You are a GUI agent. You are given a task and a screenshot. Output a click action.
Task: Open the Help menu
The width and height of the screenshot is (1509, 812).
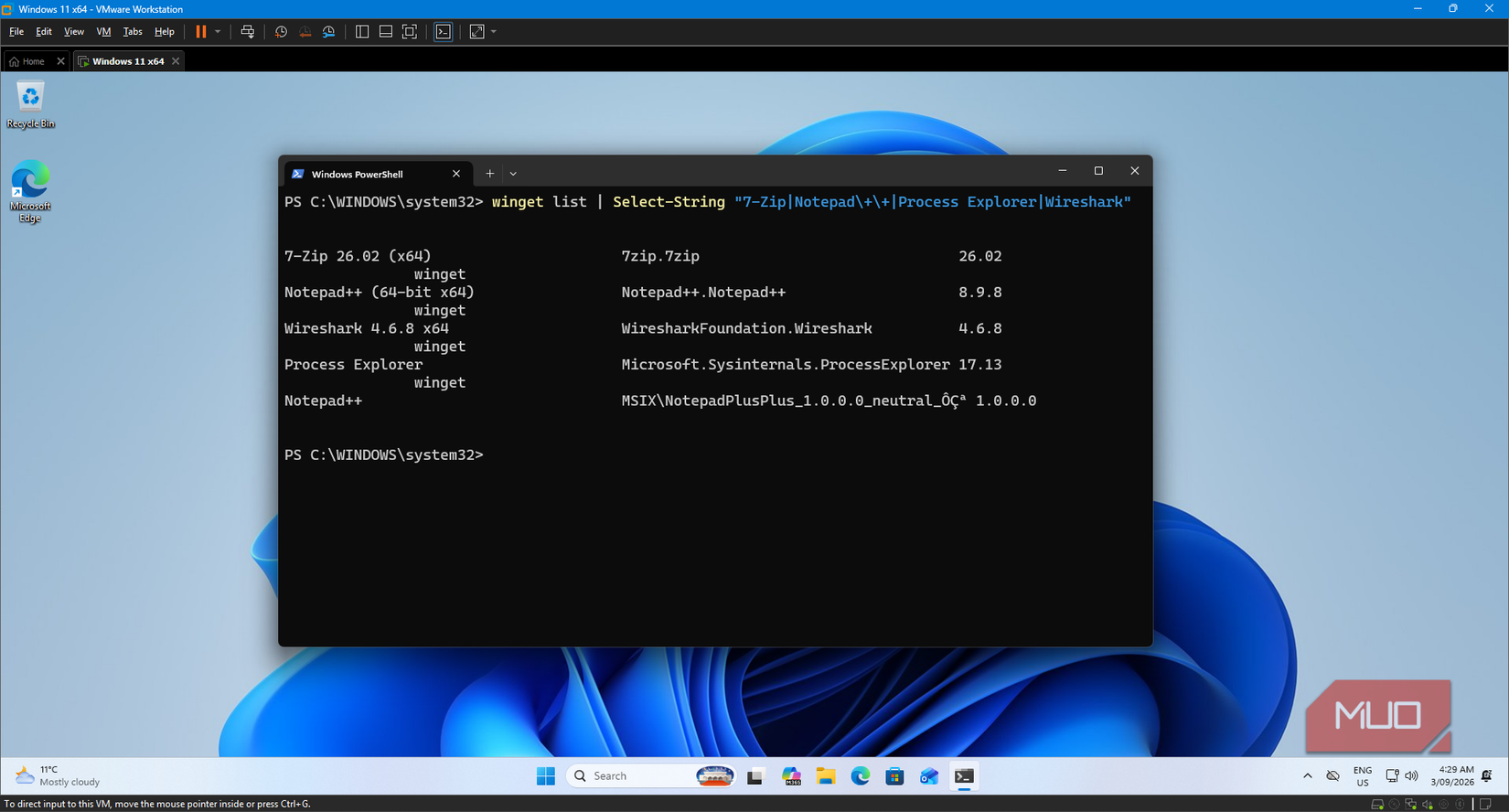click(165, 32)
